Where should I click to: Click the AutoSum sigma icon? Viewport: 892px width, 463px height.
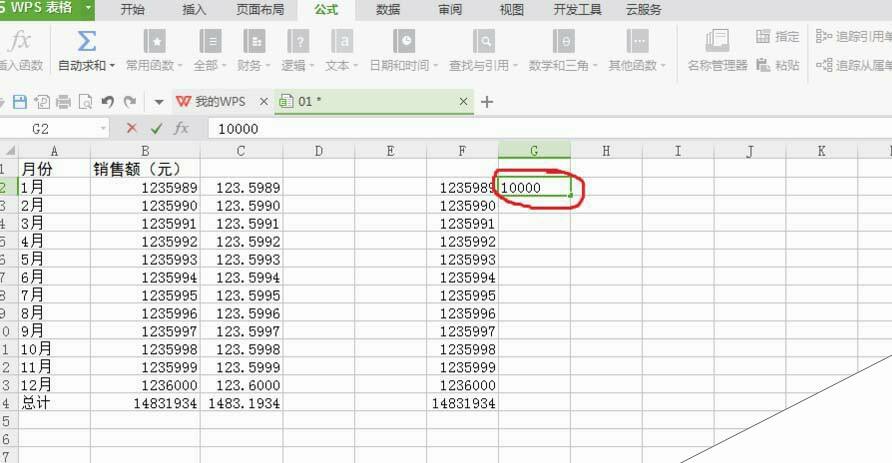point(86,41)
